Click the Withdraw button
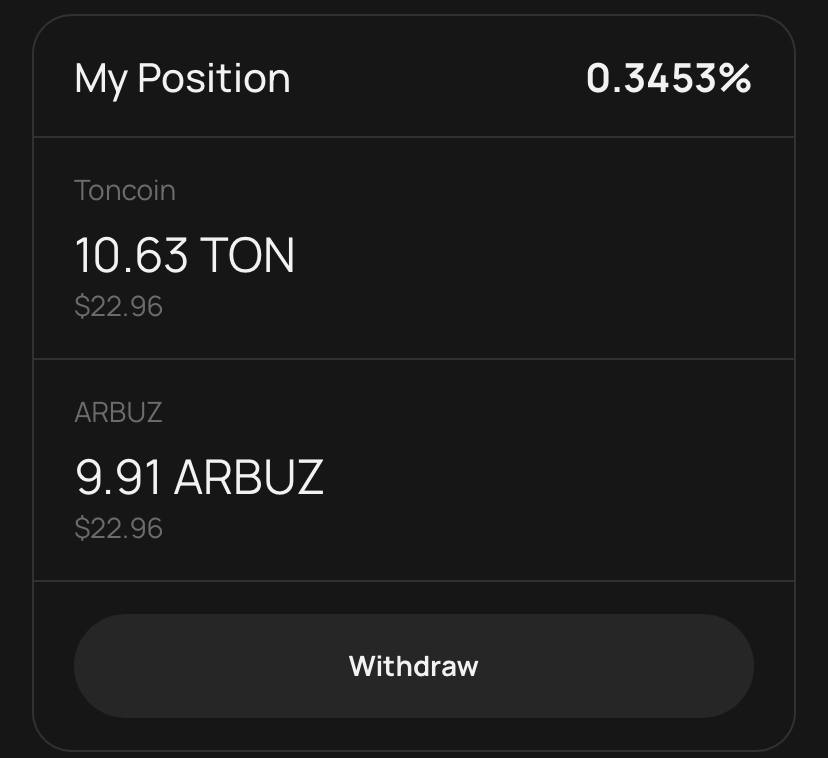 413,666
